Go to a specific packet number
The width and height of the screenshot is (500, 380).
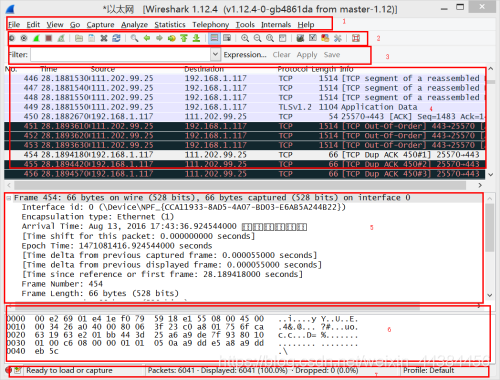point(172,38)
